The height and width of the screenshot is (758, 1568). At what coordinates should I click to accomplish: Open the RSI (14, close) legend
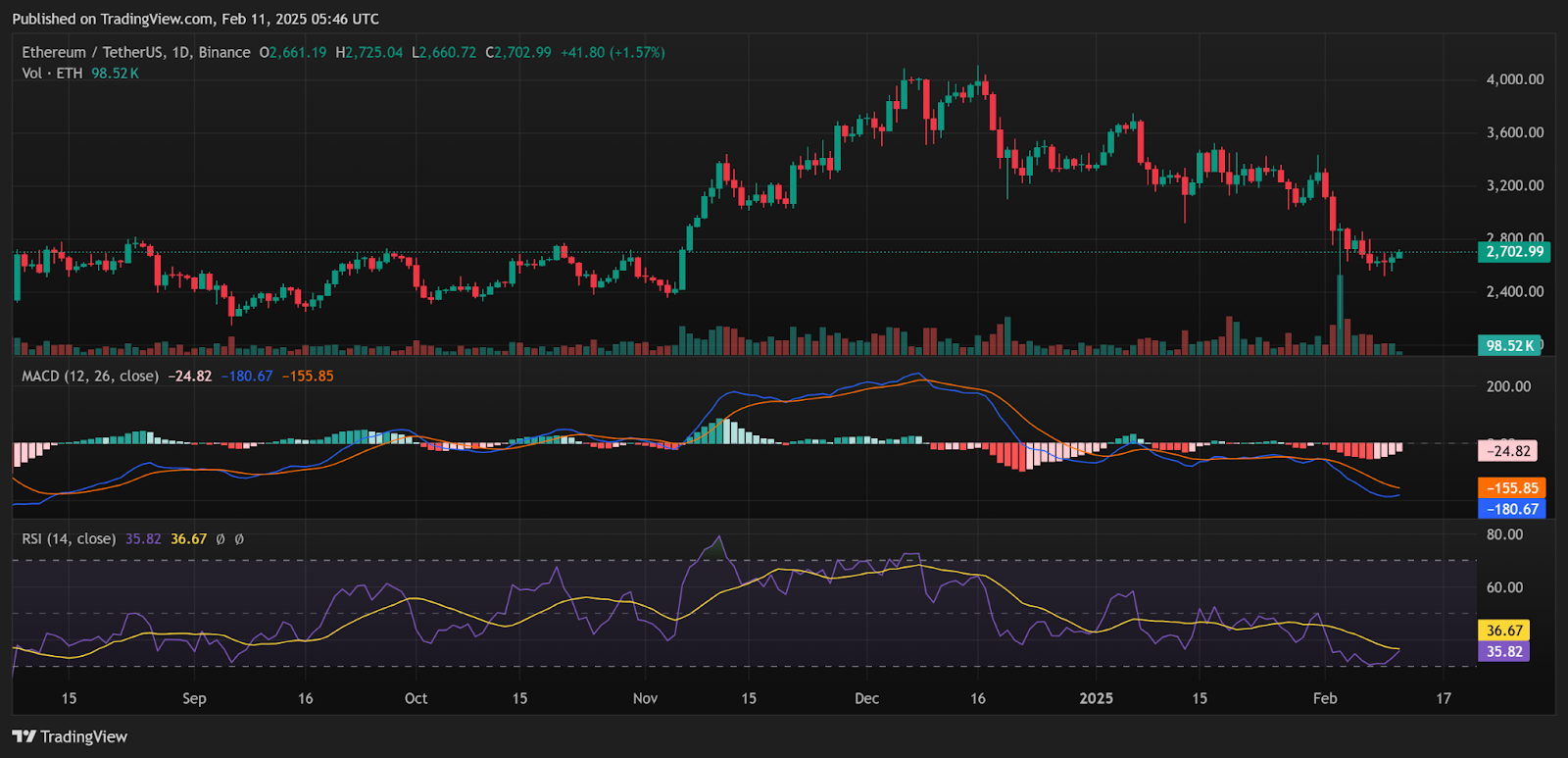(x=69, y=538)
